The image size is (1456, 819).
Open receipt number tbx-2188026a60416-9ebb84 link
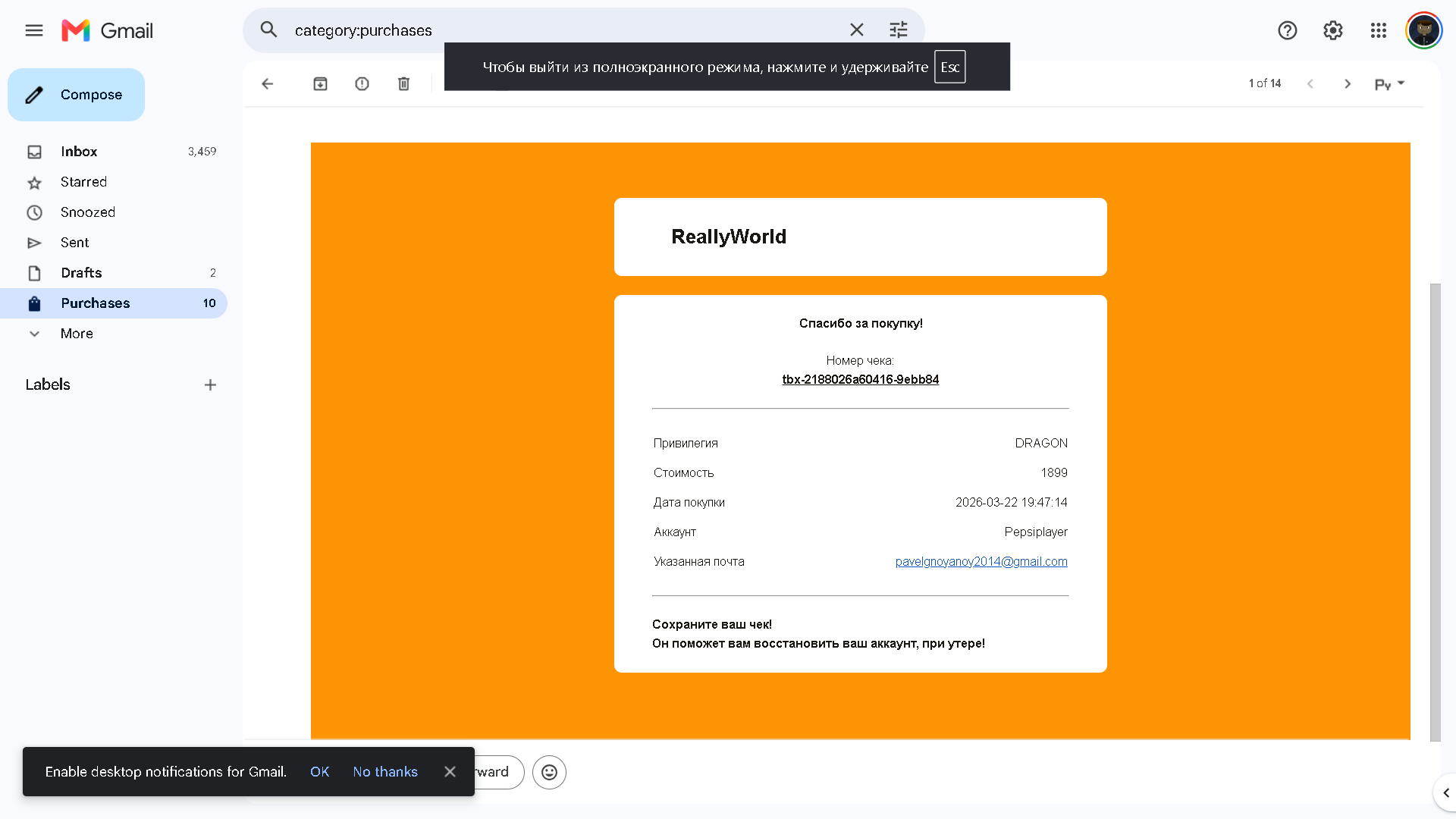861,379
